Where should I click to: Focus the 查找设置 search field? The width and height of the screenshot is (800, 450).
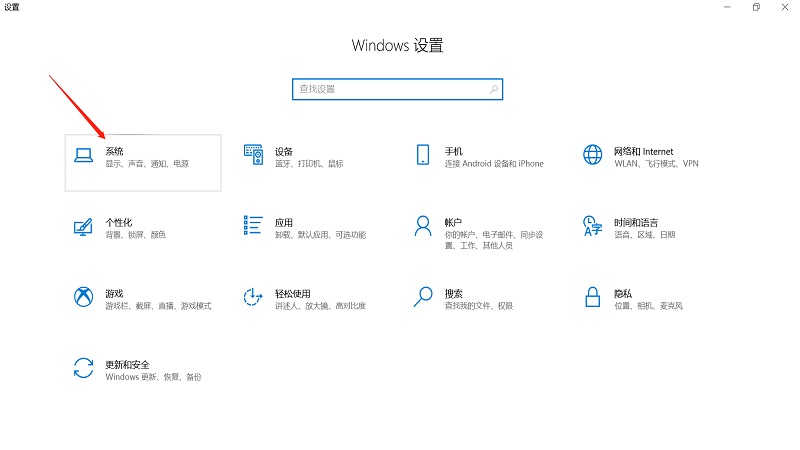[x=390, y=89]
